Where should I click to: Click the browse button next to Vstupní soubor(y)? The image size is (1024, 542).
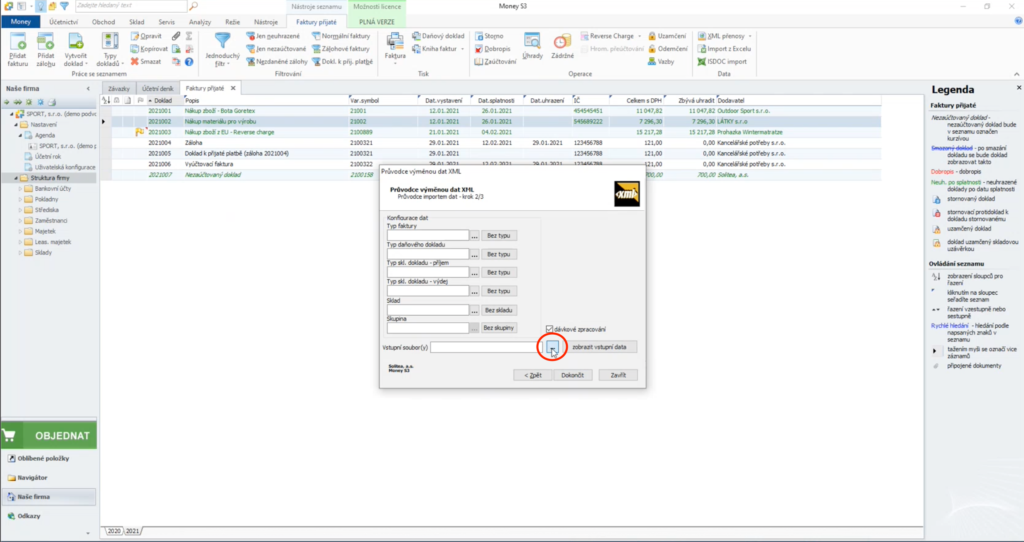click(552, 347)
